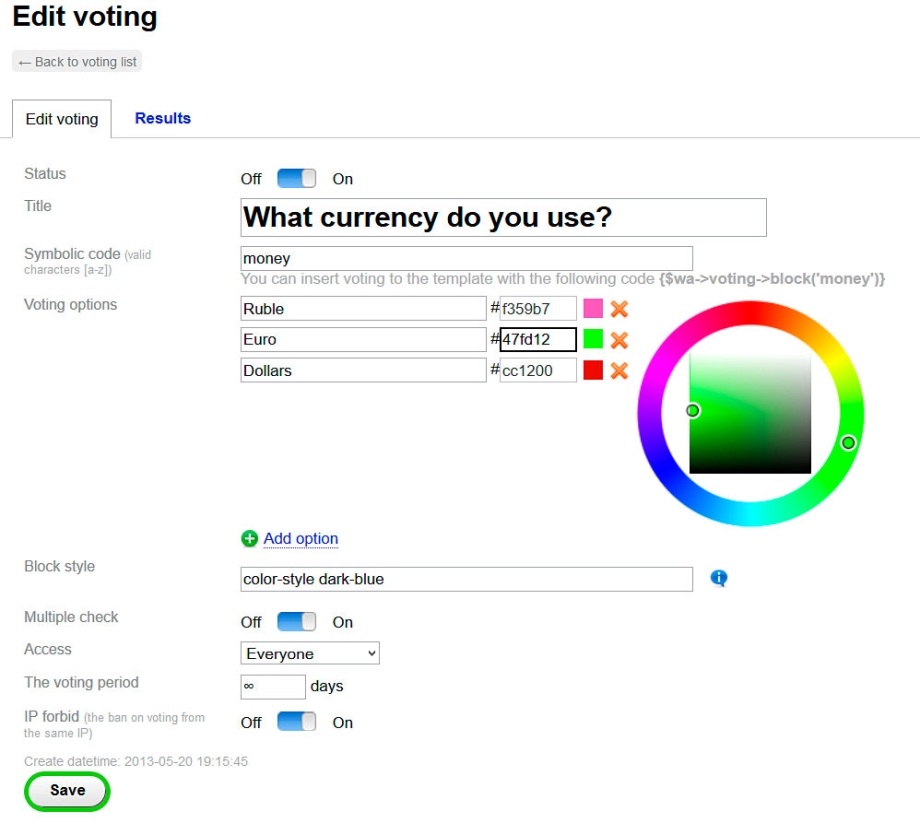Click the hue ring handle on color wheel
Viewport: 920px width, 823px height.
(x=848, y=443)
